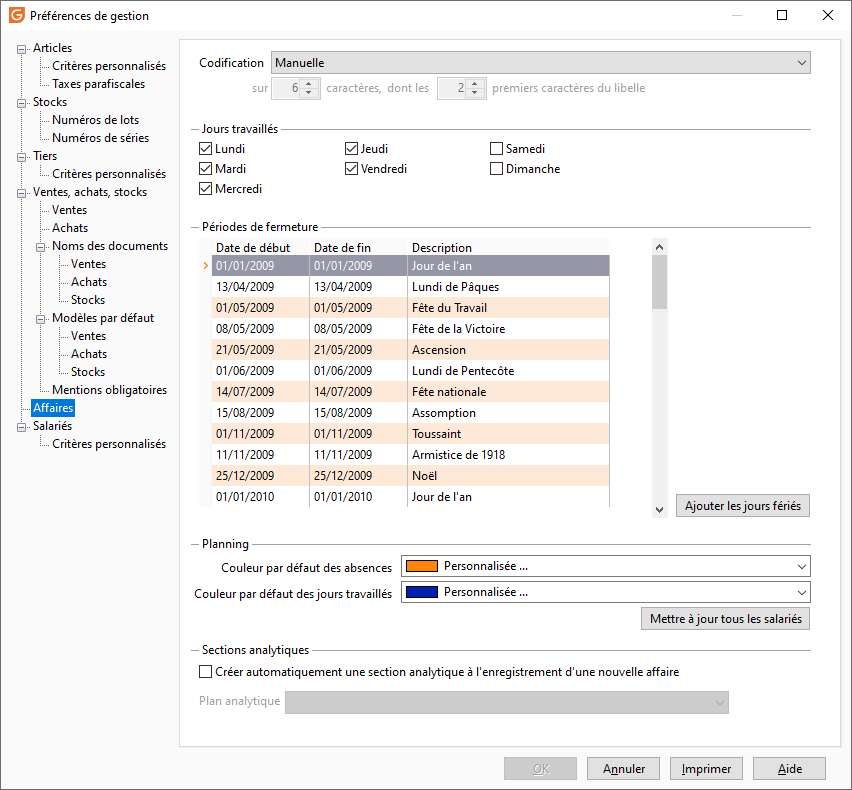Viewport: 852px width, 790px height.
Task: Select Numéros de lots in the tree
Action: [96, 120]
